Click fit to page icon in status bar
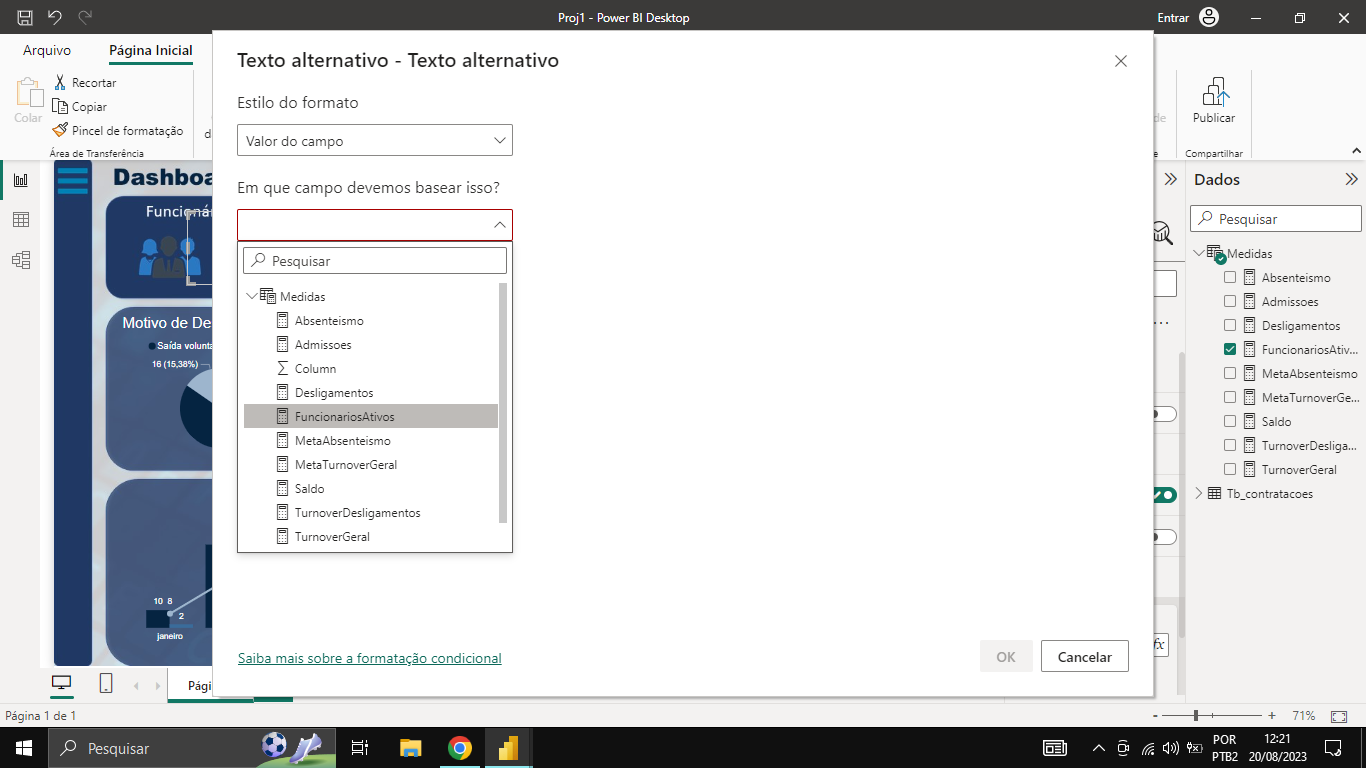Image resolution: width=1366 pixels, height=768 pixels. pos(1339,716)
